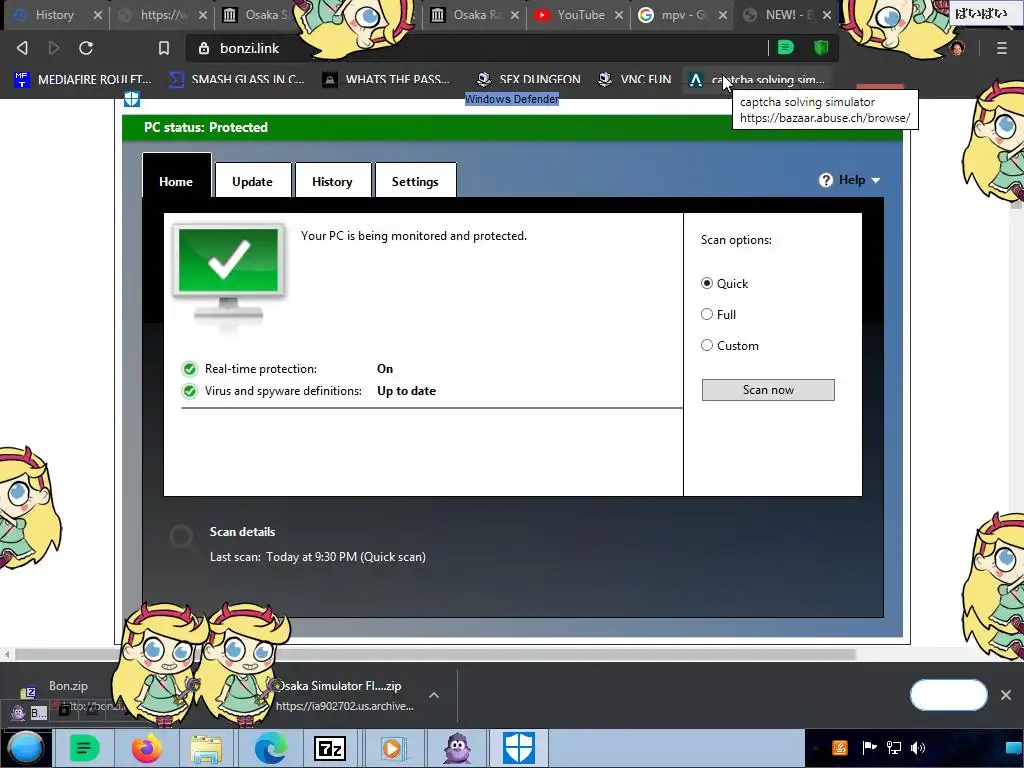Open the MEDIAFIRE ROULETTE bookmark

click(83, 80)
